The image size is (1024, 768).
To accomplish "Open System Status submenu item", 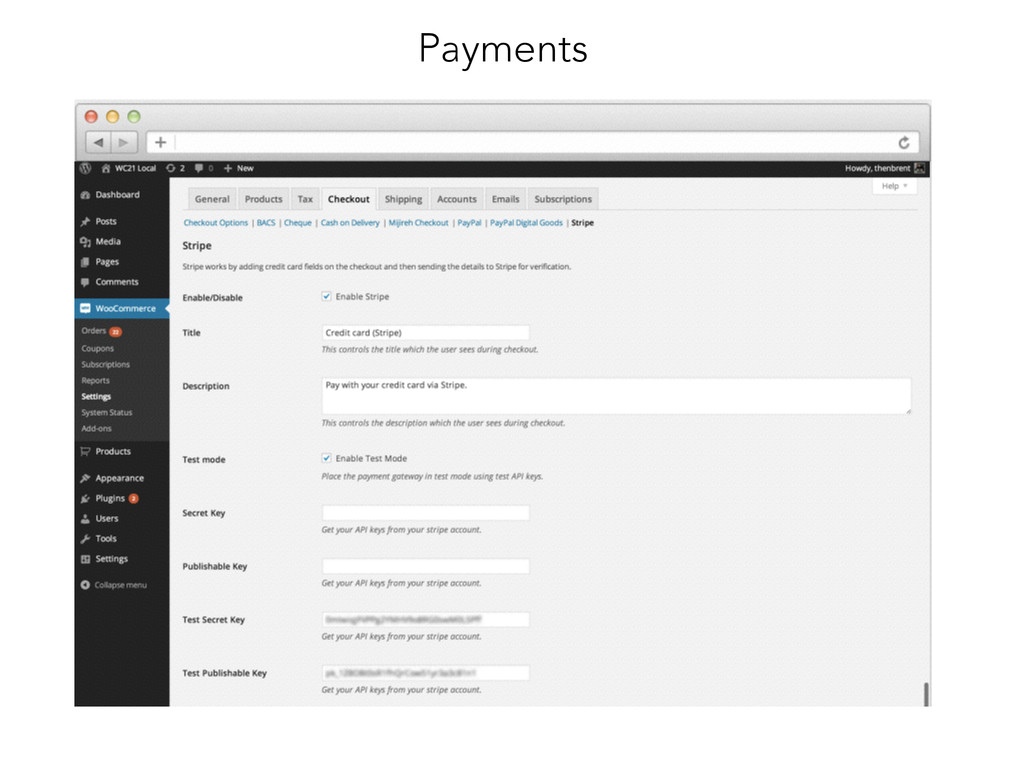I will [106, 413].
